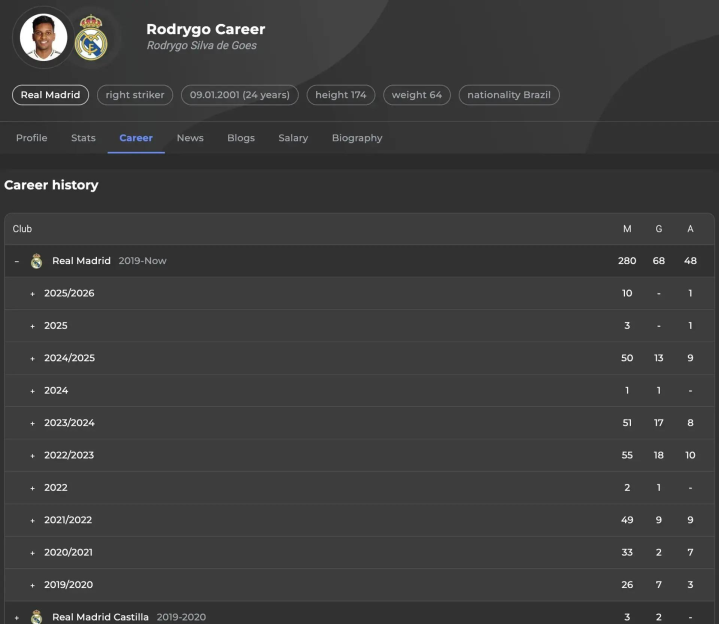
Task: Click the Career history heading
Action: click(51, 185)
